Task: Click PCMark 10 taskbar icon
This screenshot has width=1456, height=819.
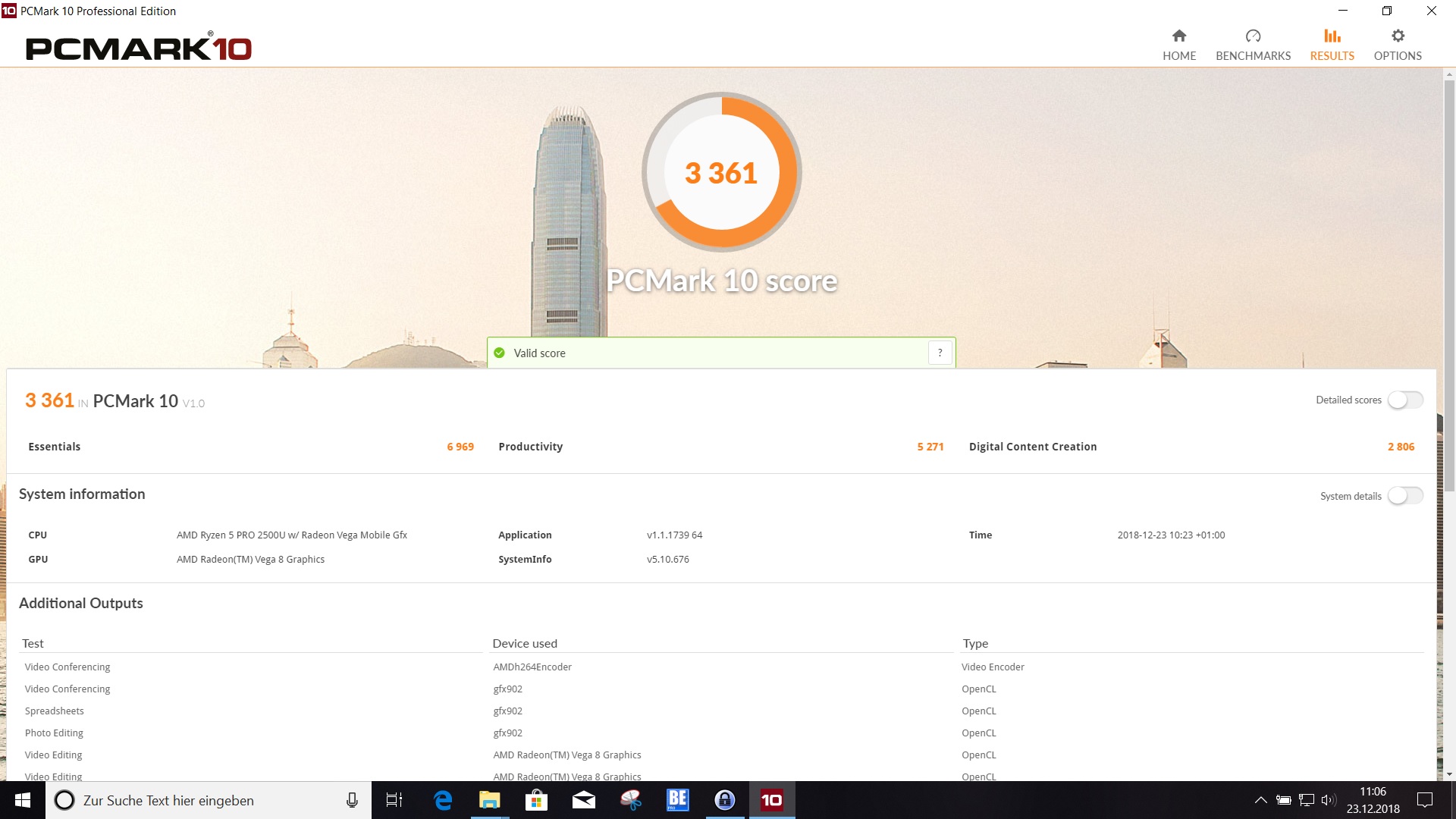Action: click(x=771, y=800)
